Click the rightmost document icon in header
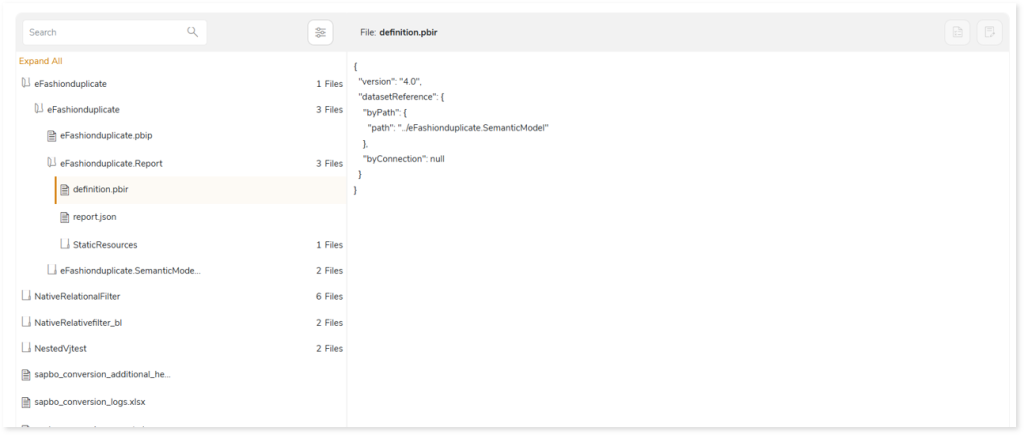Image resolution: width=1024 pixels, height=435 pixels. point(989,32)
